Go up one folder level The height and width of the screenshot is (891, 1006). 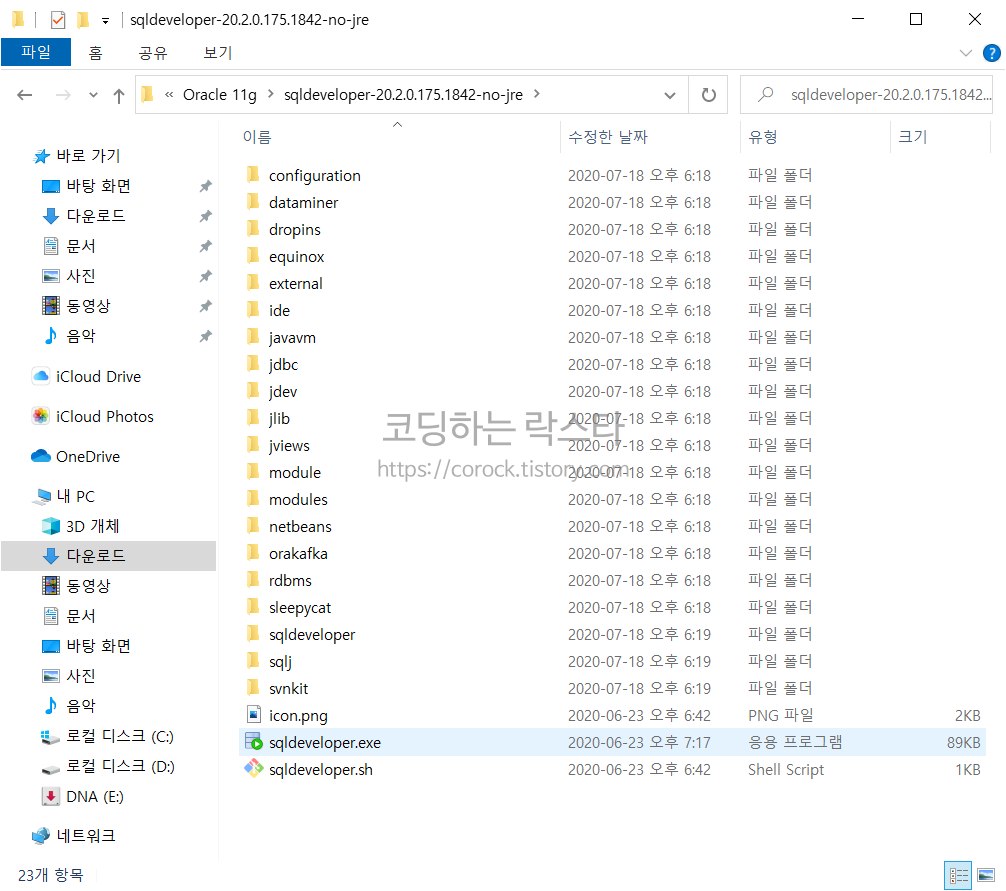(119, 96)
